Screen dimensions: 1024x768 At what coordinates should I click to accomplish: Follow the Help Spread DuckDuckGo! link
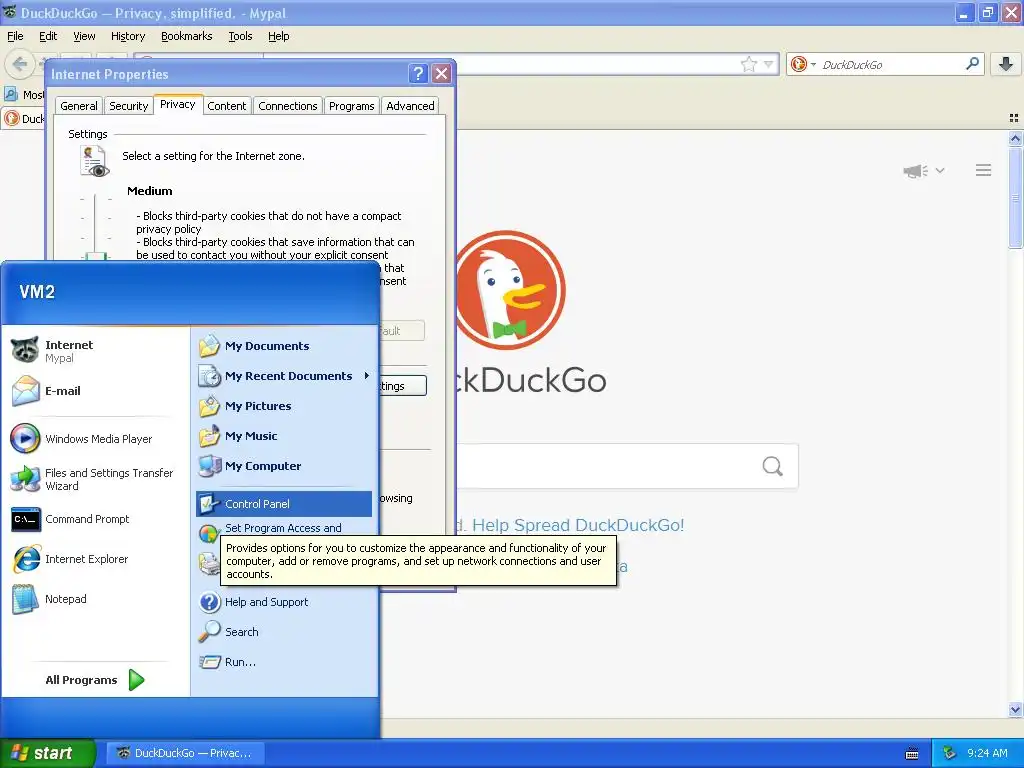click(x=578, y=525)
